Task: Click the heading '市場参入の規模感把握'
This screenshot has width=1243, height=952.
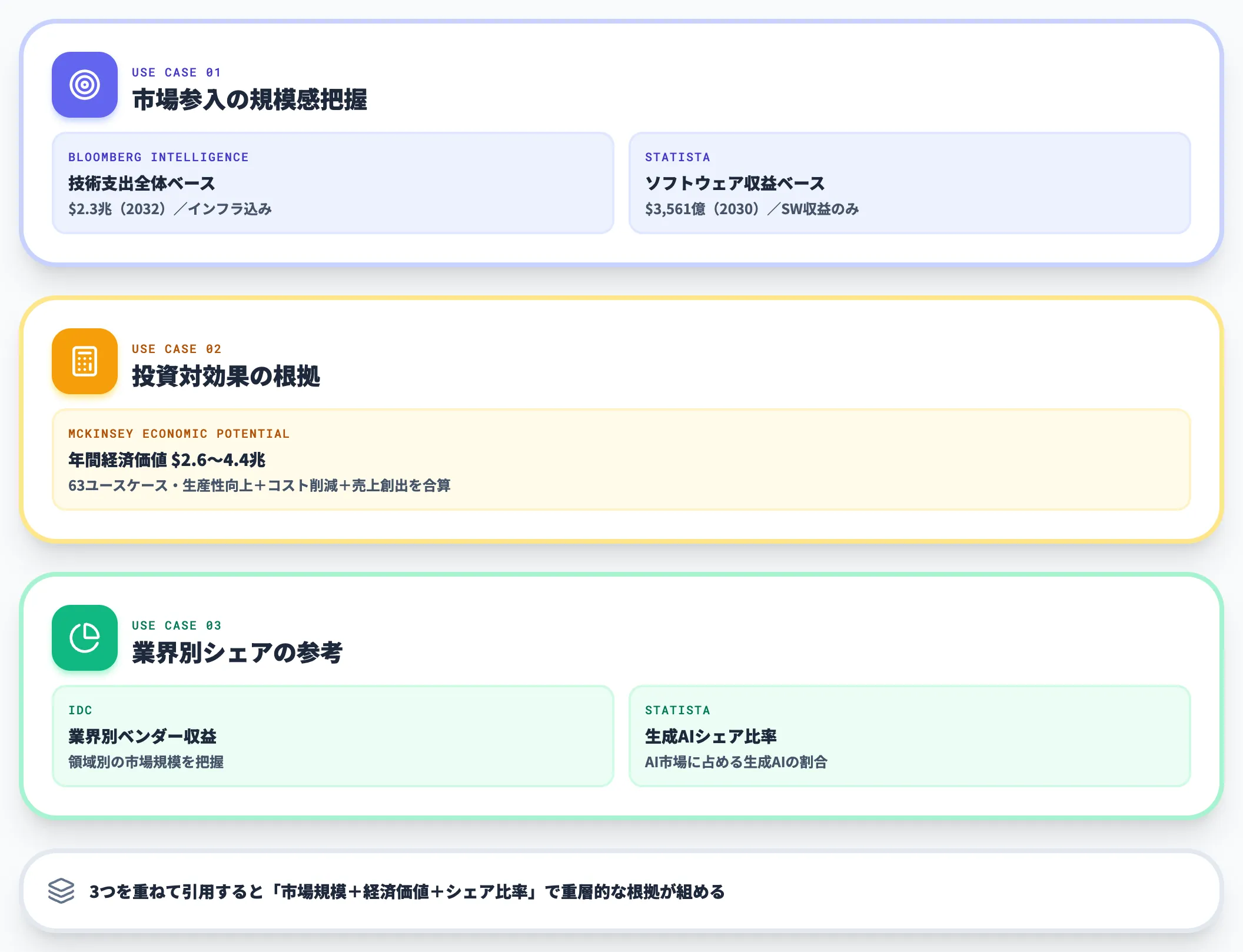Action: (250, 99)
